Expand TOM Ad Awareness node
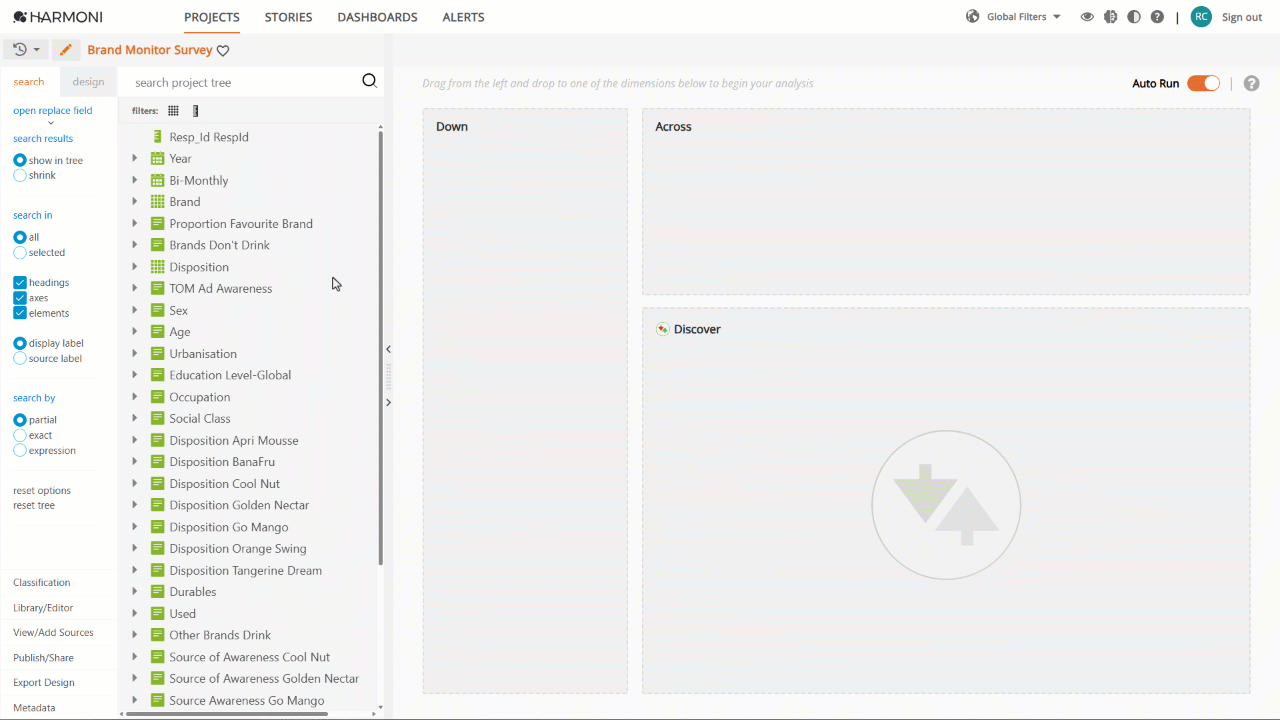1280x720 pixels. pos(135,288)
